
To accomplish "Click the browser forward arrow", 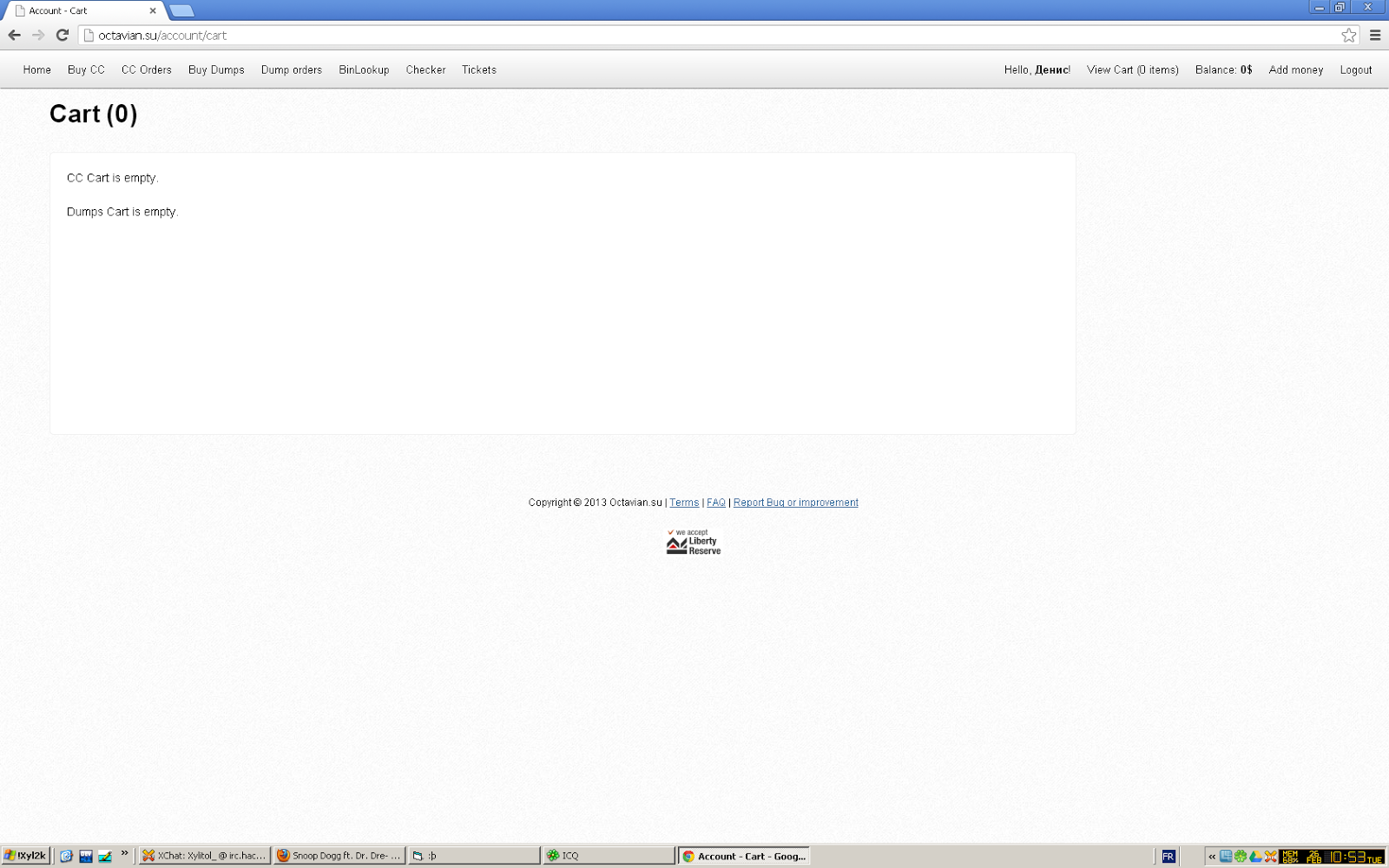I will point(38,35).
